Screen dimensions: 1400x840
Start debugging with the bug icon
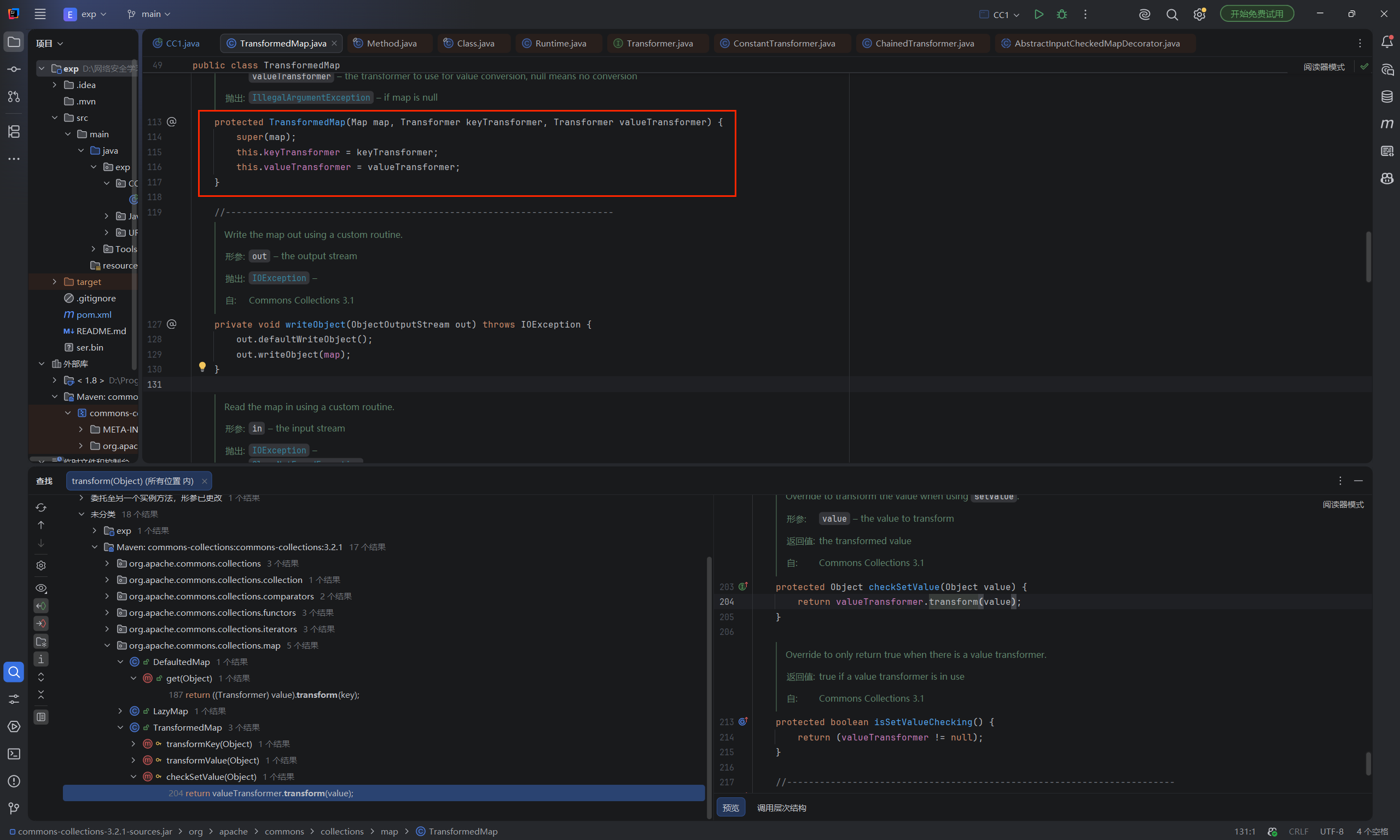[1061, 14]
